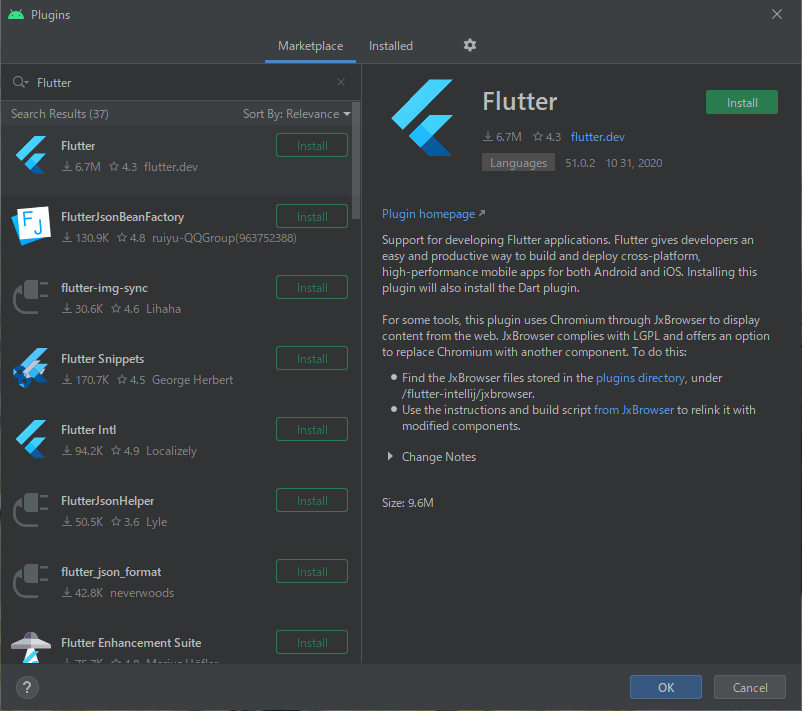The image size is (802, 711).
Task: Install the Flutter Enhancement Suite plugin
Action: click(x=312, y=642)
